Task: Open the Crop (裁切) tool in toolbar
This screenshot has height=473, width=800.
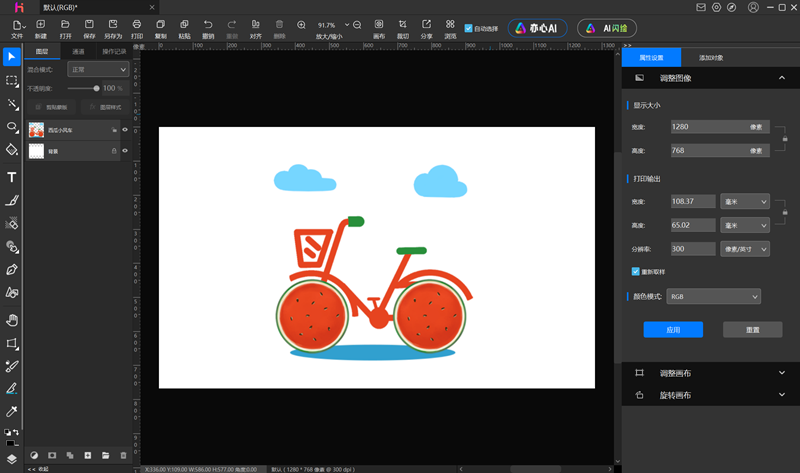Action: 402,24
